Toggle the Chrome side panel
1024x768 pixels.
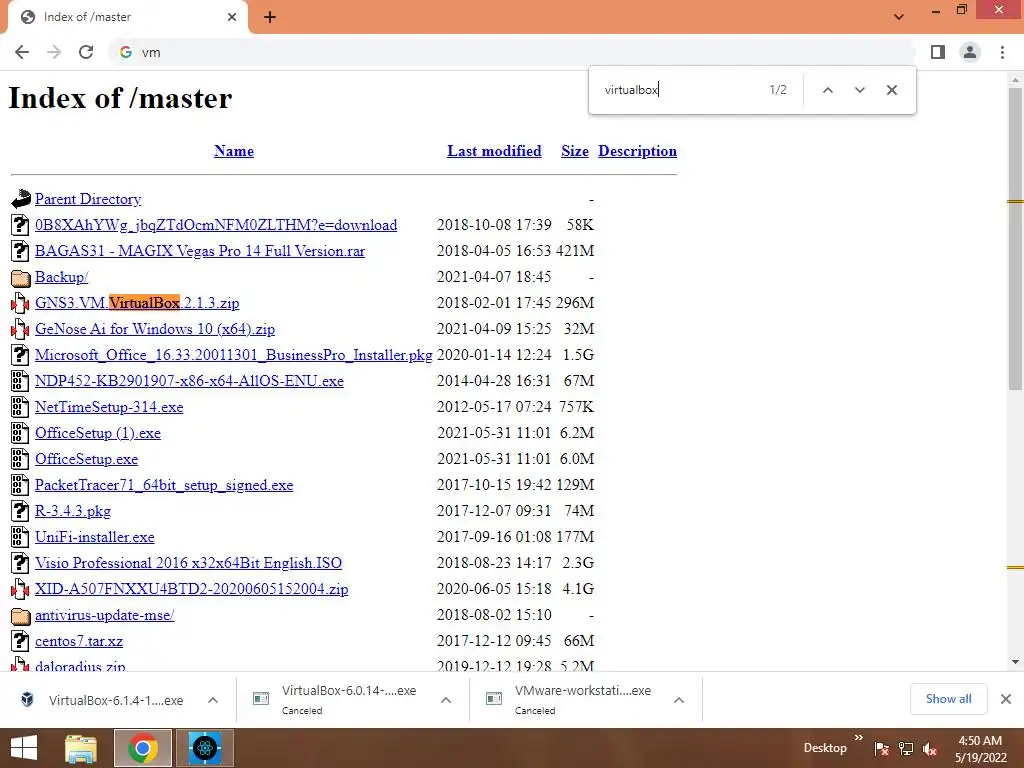click(x=938, y=52)
